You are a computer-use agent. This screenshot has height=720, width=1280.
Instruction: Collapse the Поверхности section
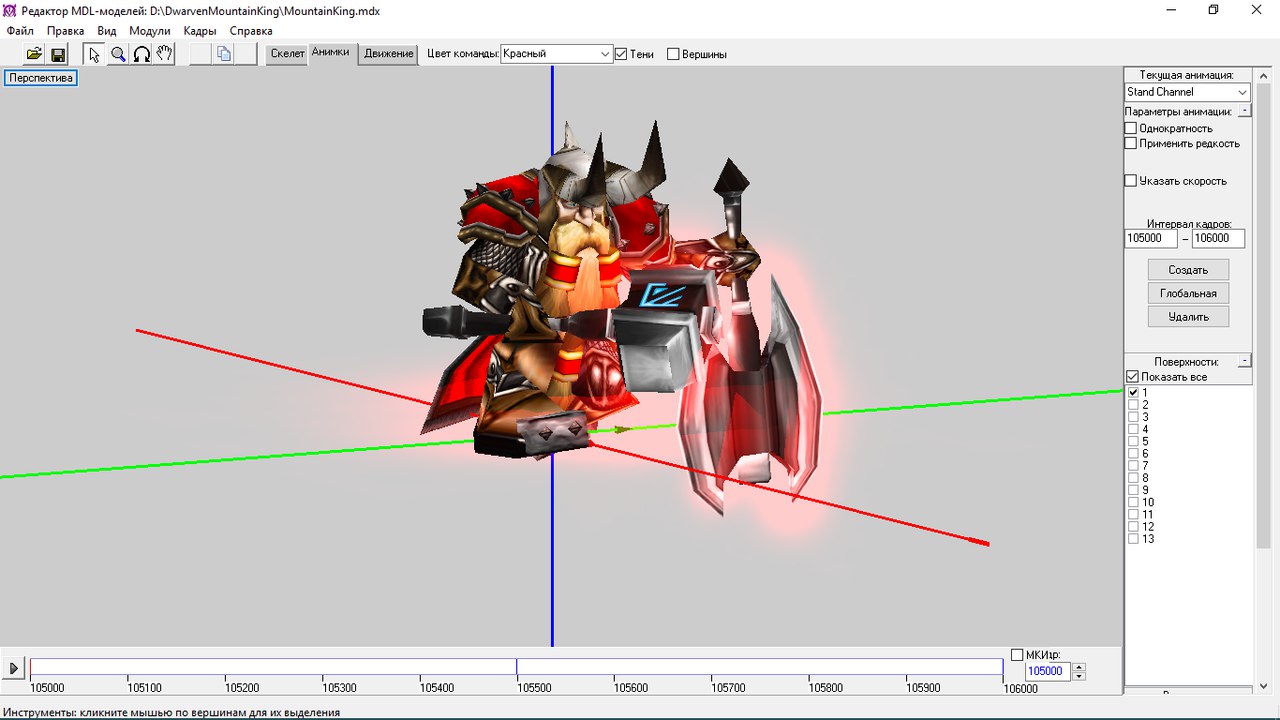tap(1244, 360)
